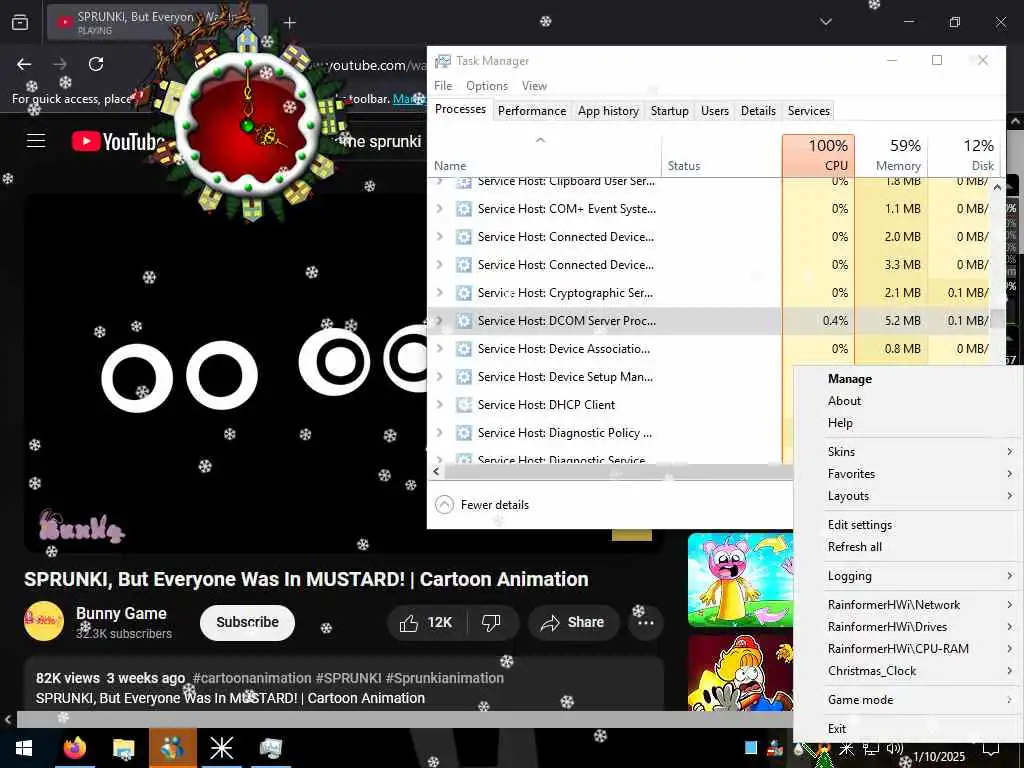Open the Bunny Game channel name link
This screenshot has width=1024, height=768.
[x=121, y=614]
